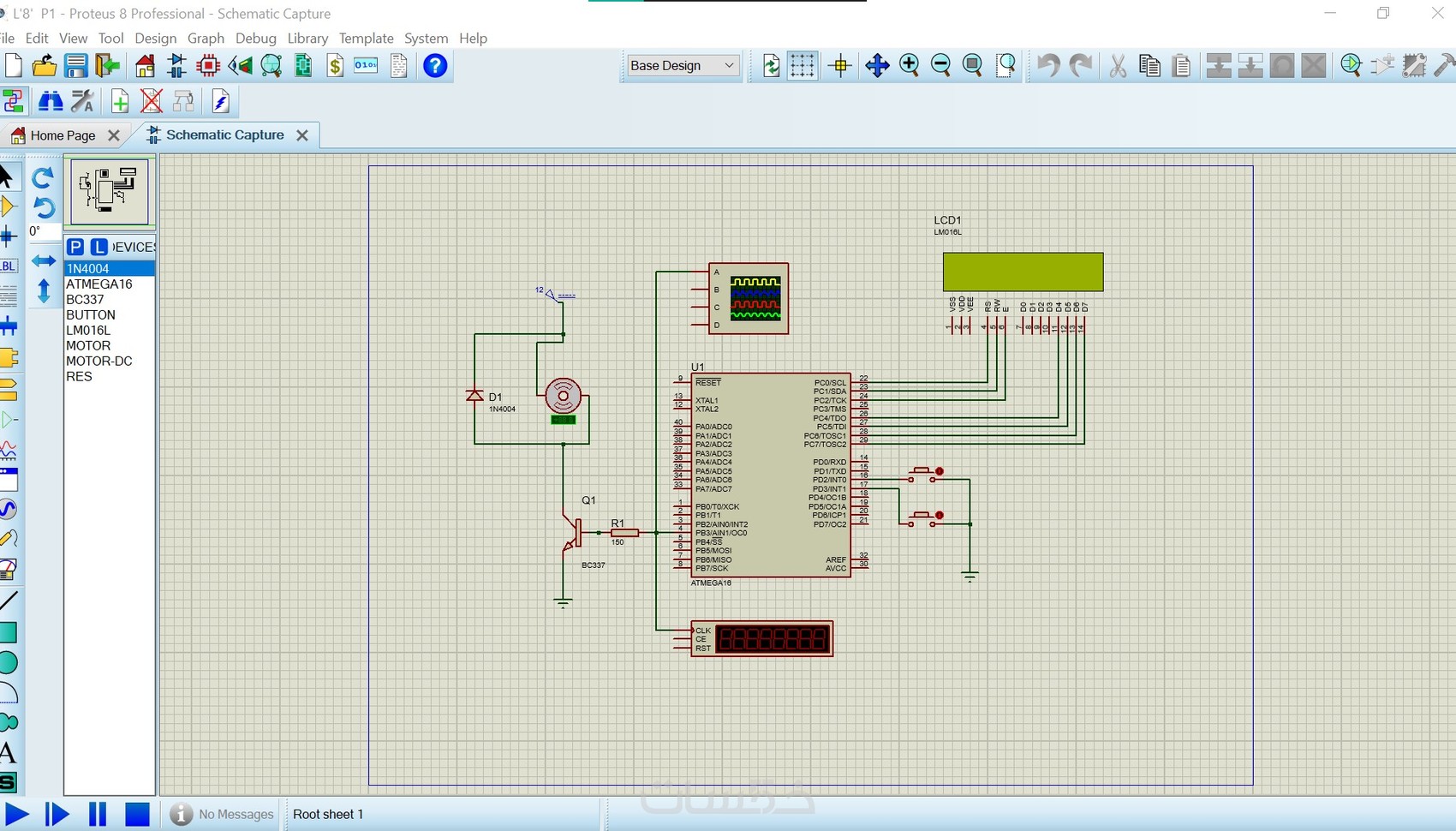Select ATMEGA16 in the devices list
This screenshot has width=1456, height=831.
pyautogui.click(x=99, y=284)
